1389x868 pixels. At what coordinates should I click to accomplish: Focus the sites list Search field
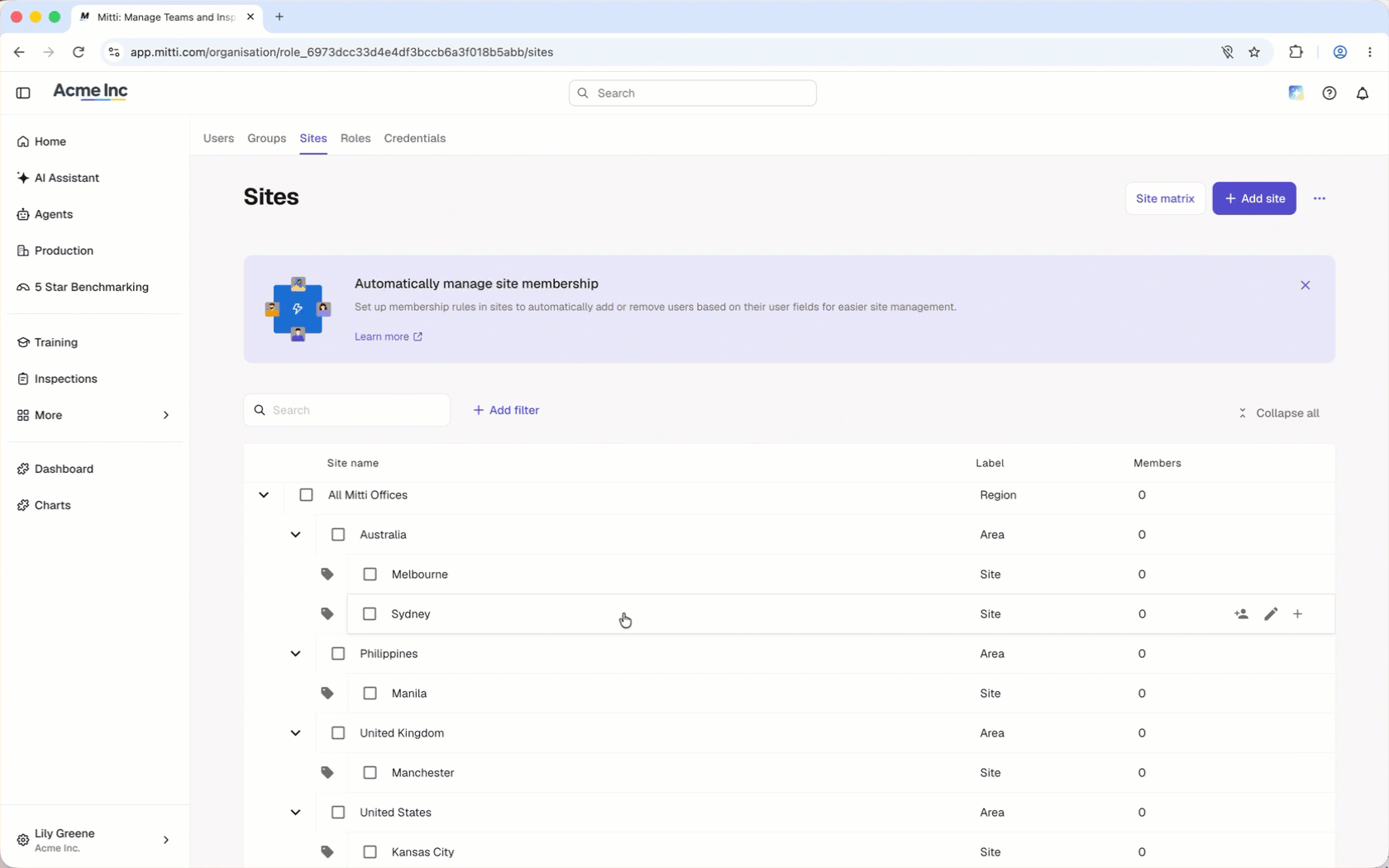click(347, 410)
